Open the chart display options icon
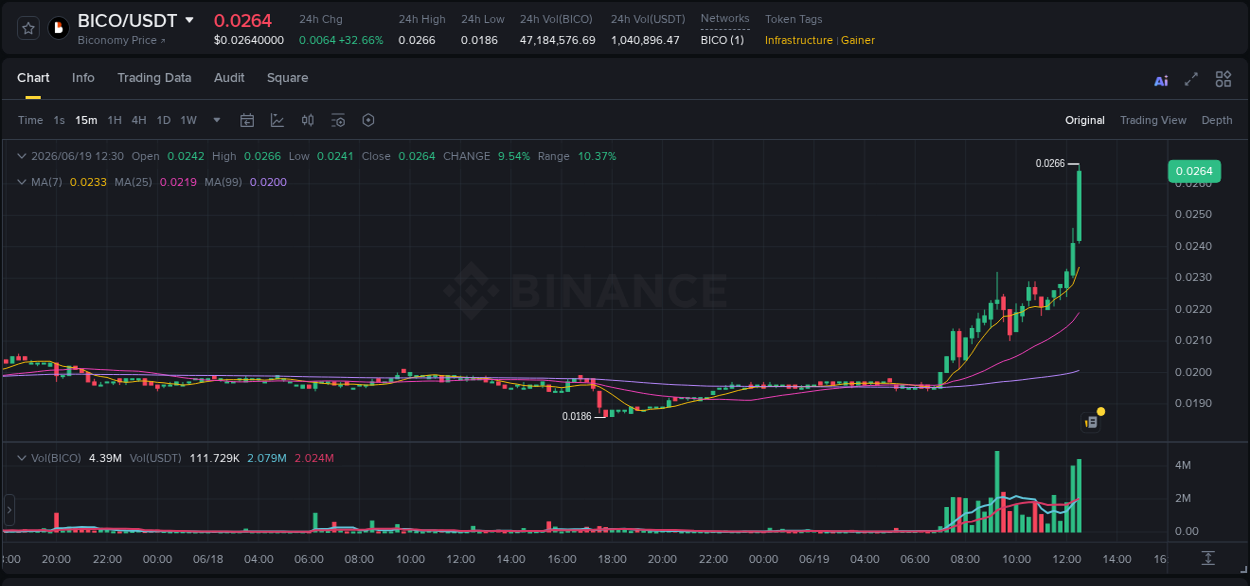Viewport: 1250px width, 586px height. 338,120
